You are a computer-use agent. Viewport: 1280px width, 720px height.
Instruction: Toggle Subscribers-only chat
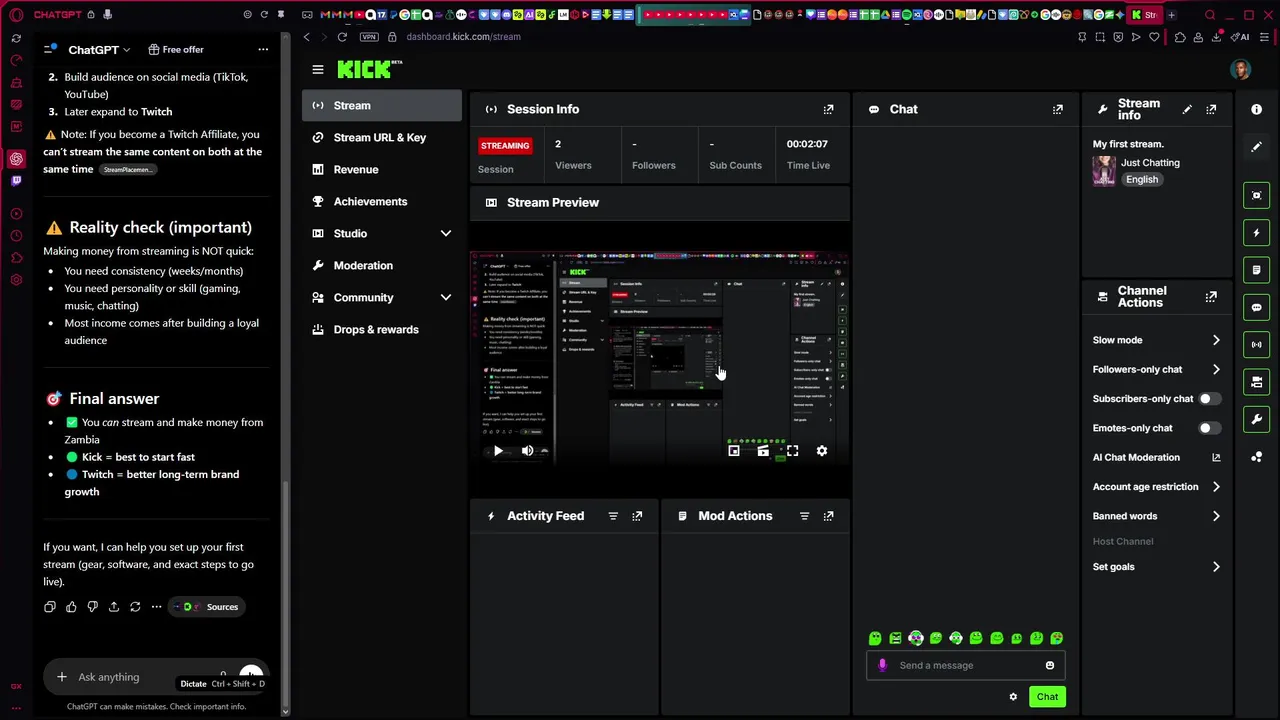tap(1210, 399)
